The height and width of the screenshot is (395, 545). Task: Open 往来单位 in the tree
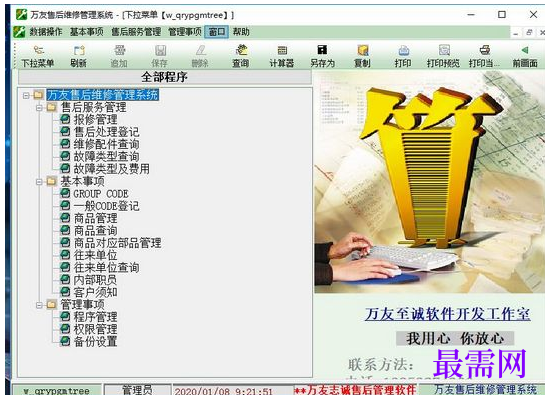[95, 255]
